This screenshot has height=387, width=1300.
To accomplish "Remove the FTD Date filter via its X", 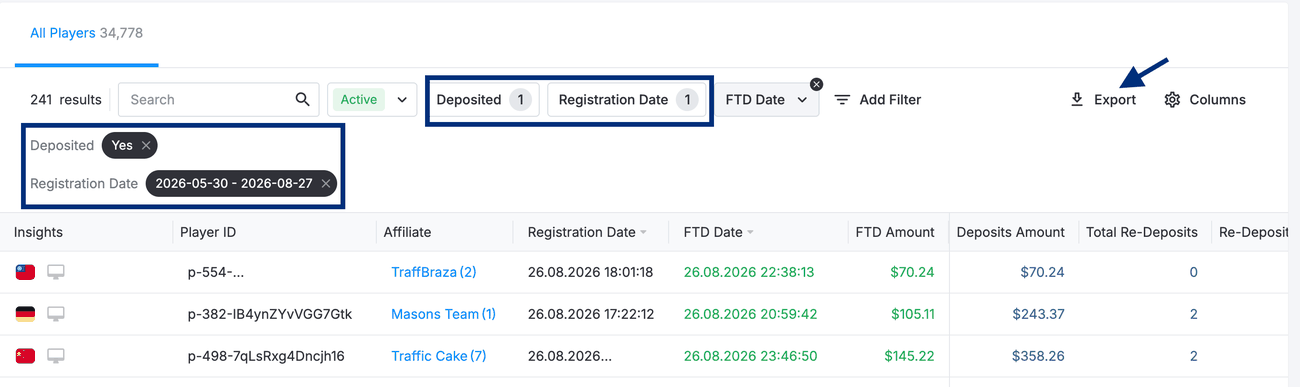I will (x=816, y=84).
